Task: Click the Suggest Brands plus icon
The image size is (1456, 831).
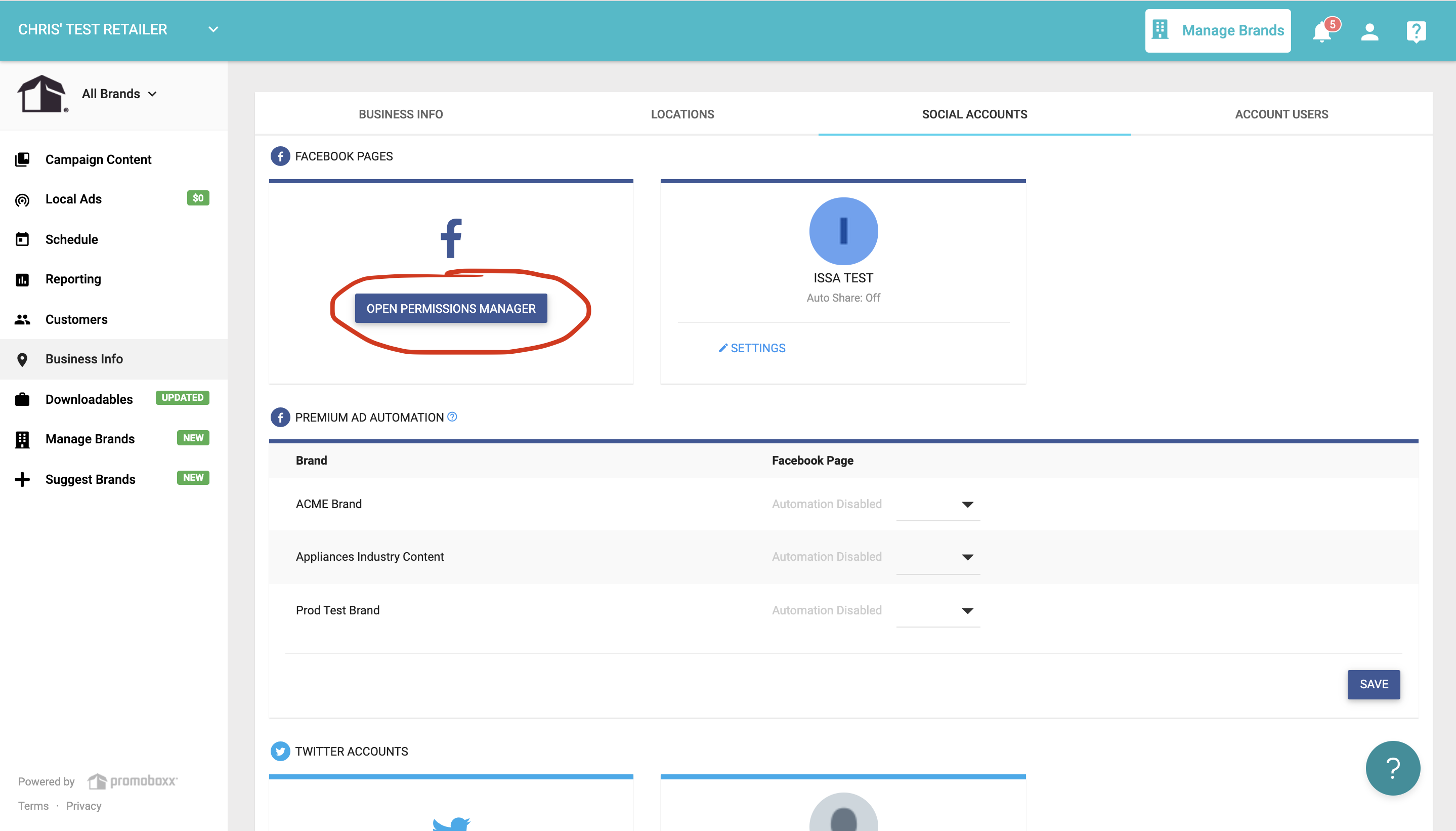Action: click(22, 479)
